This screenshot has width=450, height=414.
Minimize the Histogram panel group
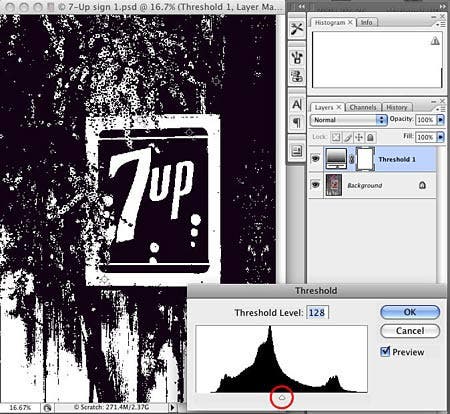click(x=434, y=16)
